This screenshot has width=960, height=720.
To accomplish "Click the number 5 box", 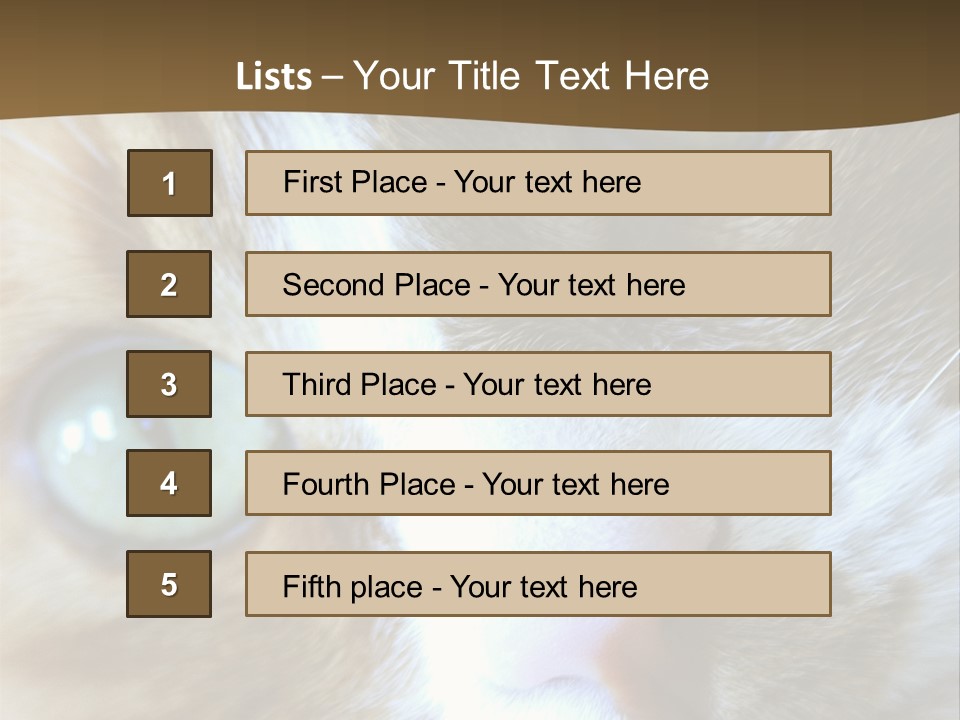I will click(x=169, y=584).
